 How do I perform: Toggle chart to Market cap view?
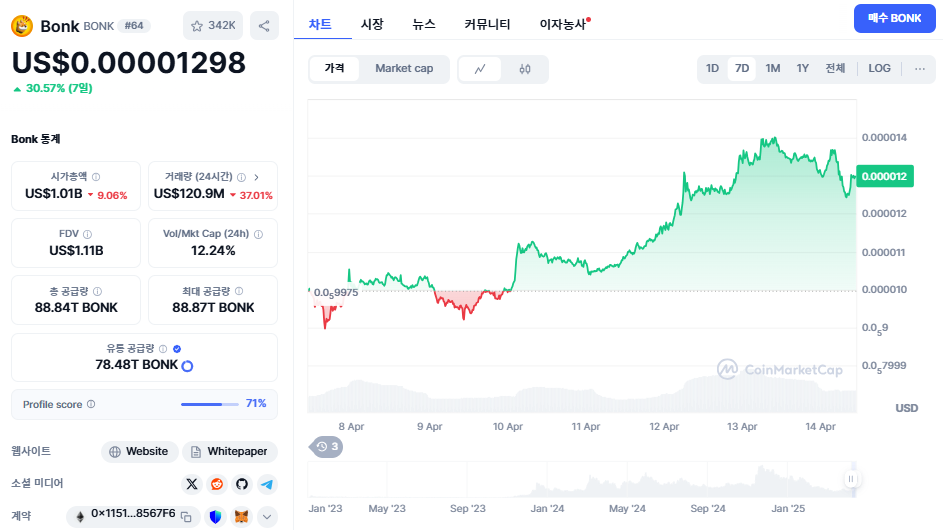point(404,69)
